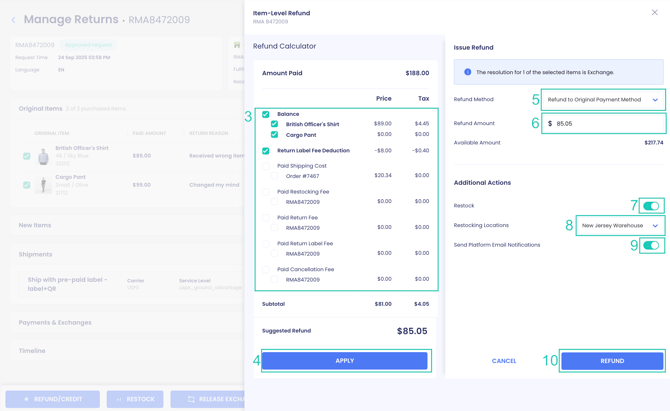Click the blue Refund button

[612, 361]
